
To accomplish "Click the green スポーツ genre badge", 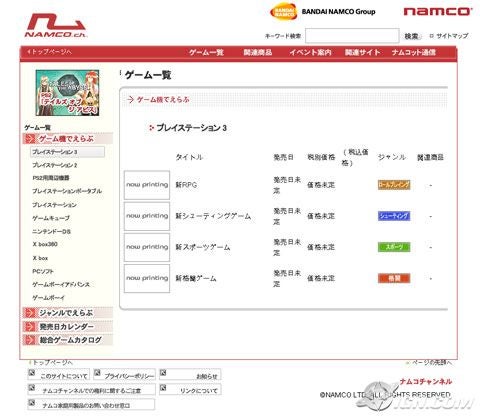I will coord(394,247).
